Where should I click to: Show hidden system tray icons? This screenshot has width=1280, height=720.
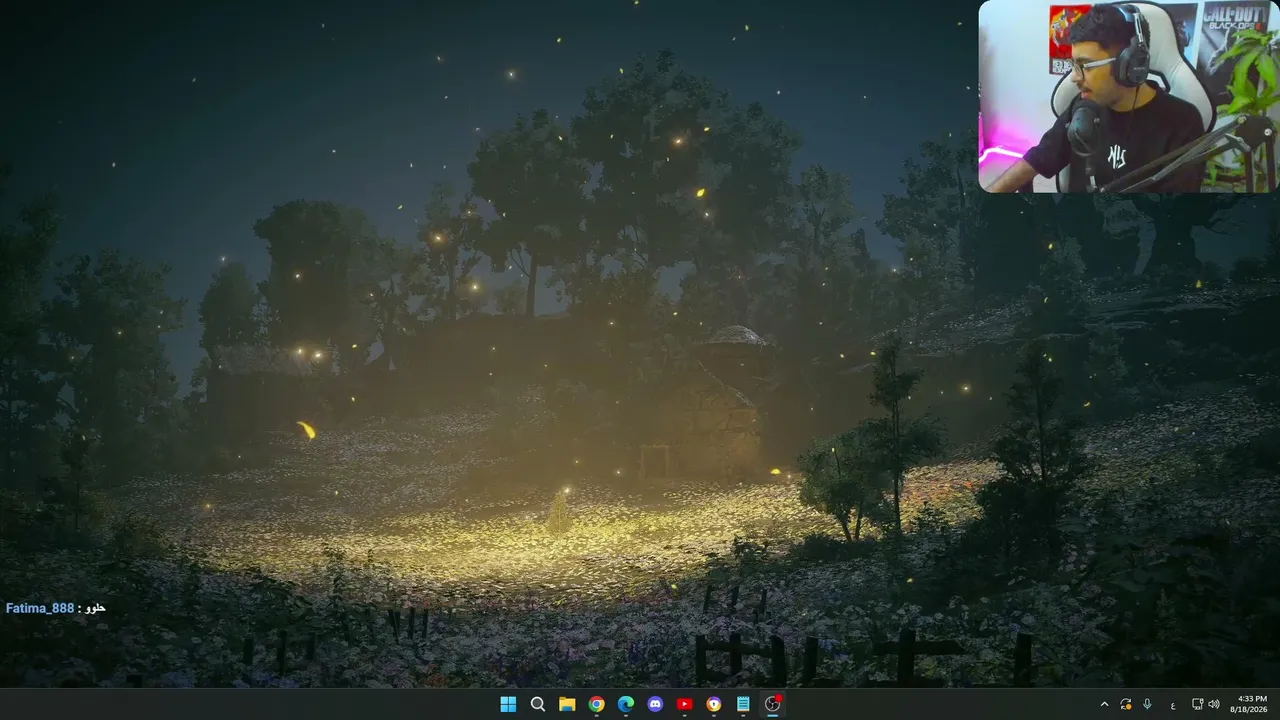pos(1104,704)
